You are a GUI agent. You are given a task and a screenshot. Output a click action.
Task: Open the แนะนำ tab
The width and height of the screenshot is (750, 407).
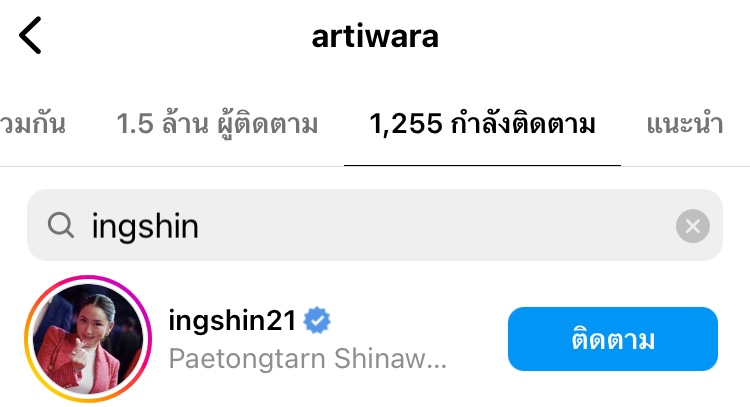684,124
